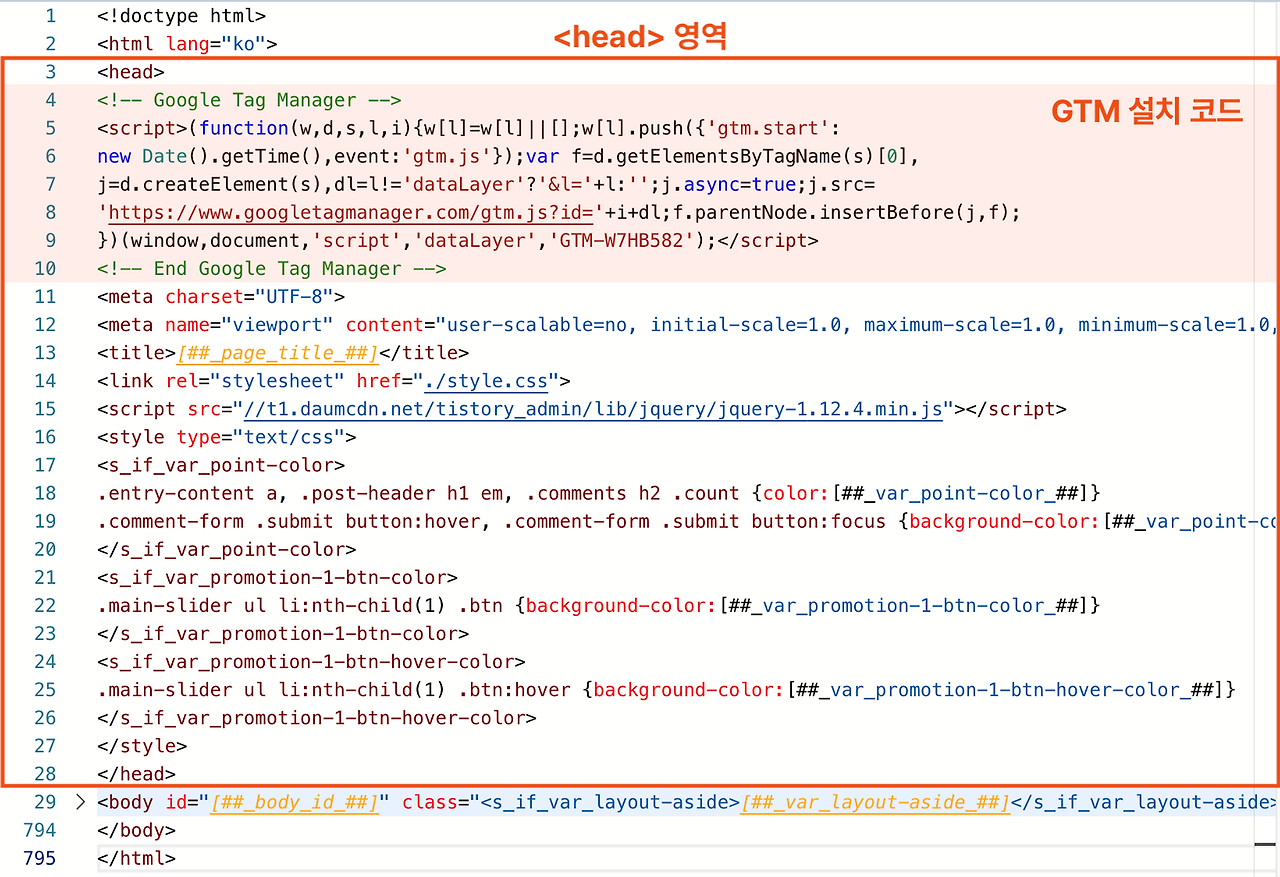1280x877 pixels.
Task: Click the [##_body_id_##] placeholder in the body tag
Action: [x=294, y=802]
